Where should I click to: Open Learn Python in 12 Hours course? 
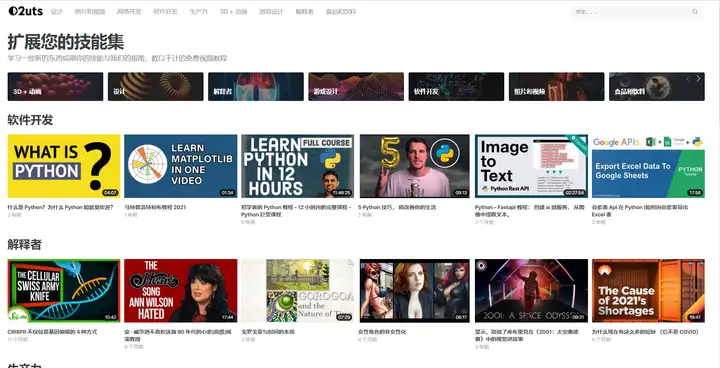298,166
